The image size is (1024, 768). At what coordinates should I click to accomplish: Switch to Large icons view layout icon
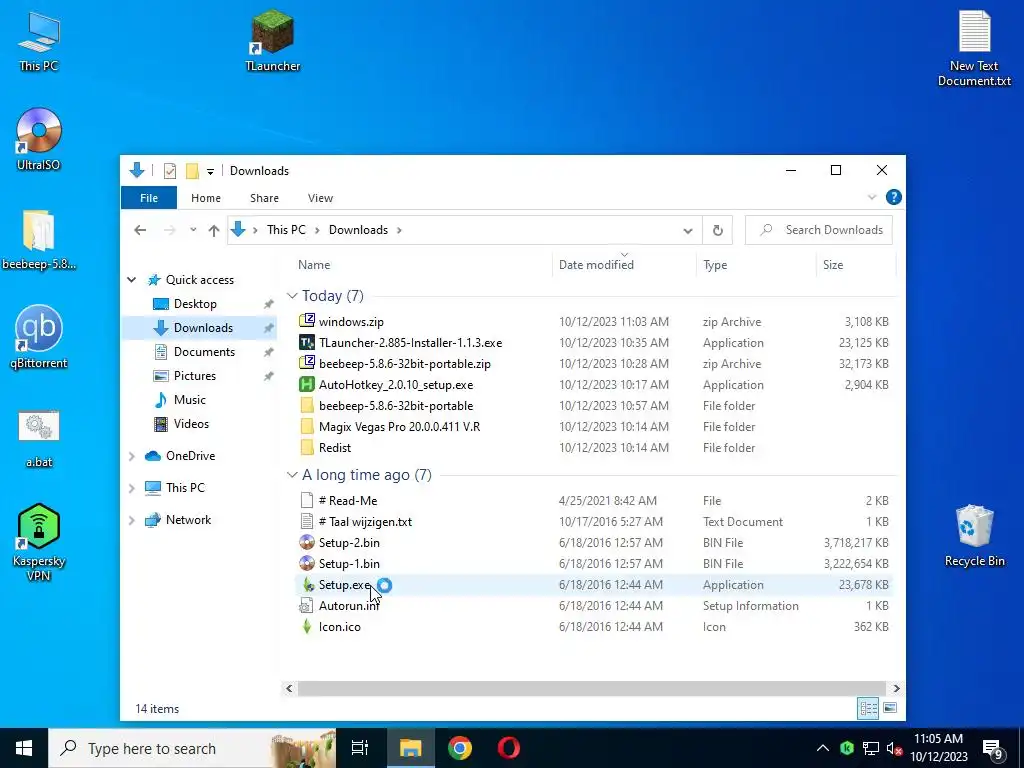click(889, 708)
